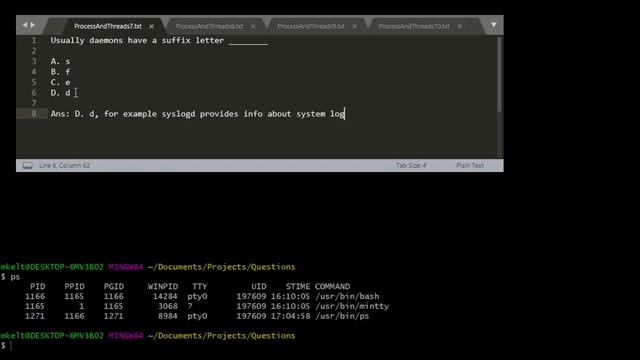Click the text 'Usually daemons have a suffix letter'
The height and width of the screenshot is (360, 640).
tap(137, 40)
